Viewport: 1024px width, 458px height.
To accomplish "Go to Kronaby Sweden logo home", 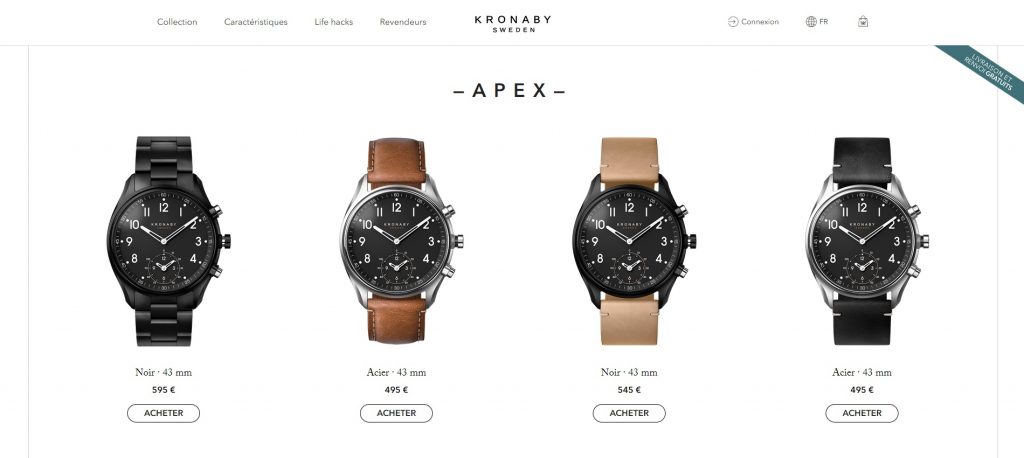I will [x=513, y=24].
